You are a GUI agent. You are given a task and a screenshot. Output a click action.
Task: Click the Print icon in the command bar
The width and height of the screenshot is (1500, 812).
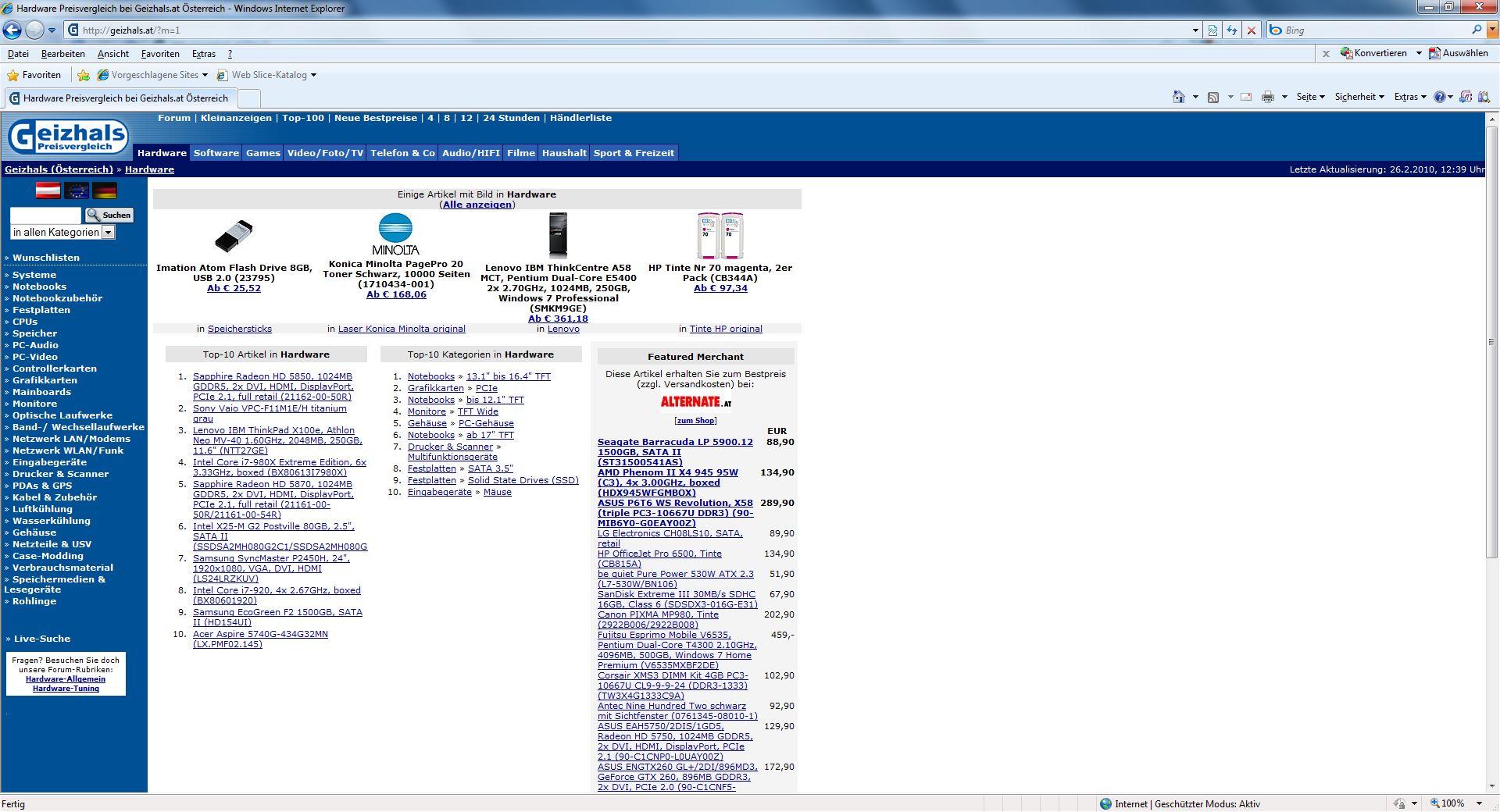(x=1268, y=97)
